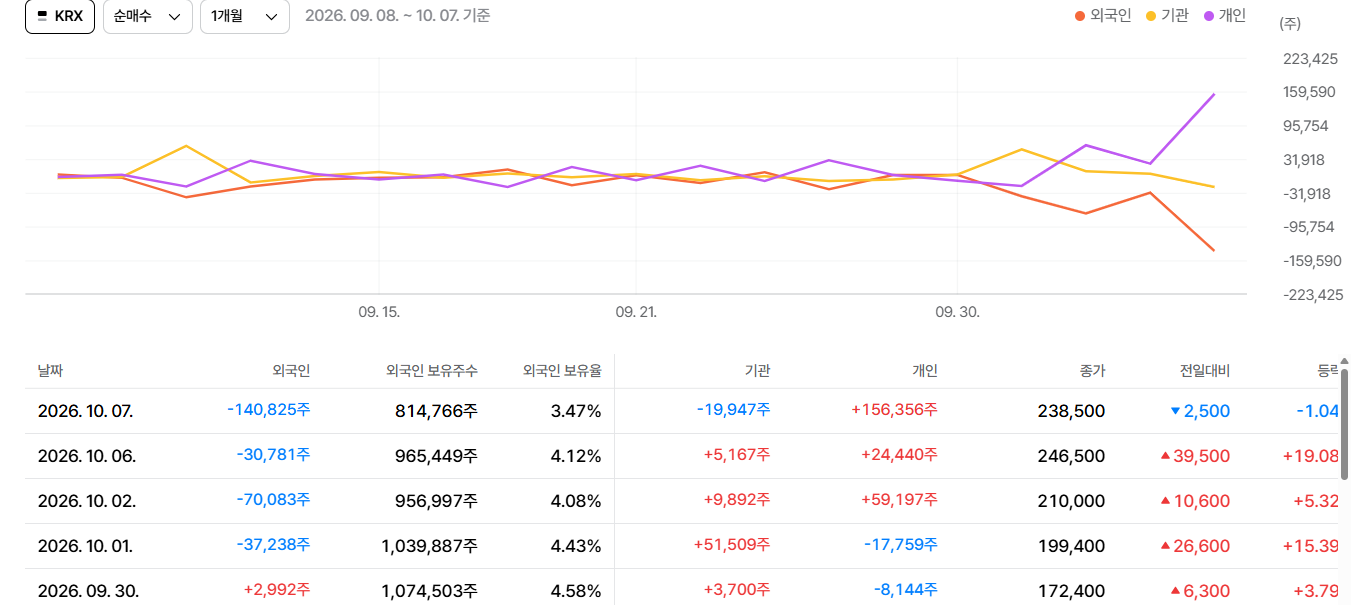Click the institution value +51,509주
Viewport: 1371px width, 605px height.
pos(732,545)
